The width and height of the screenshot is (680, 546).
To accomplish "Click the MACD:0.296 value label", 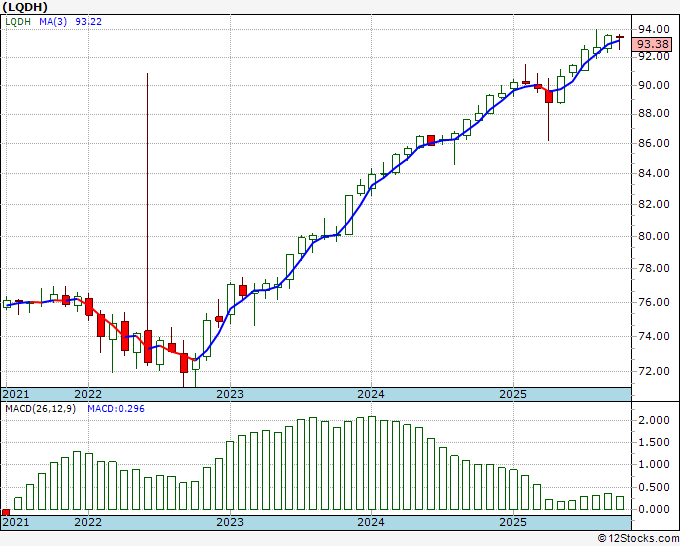I will coord(116,409).
